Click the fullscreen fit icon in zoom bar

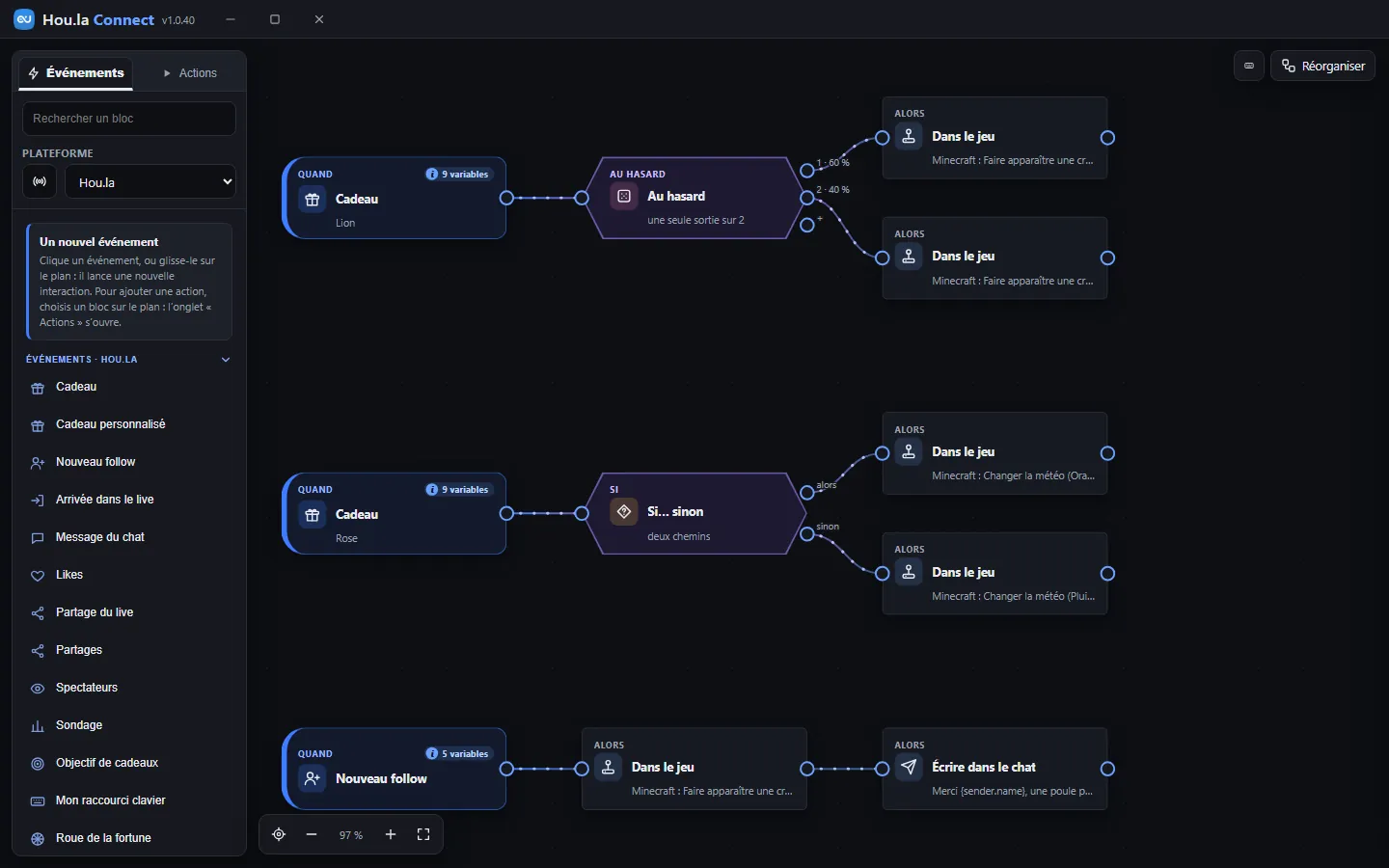coord(423,834)
